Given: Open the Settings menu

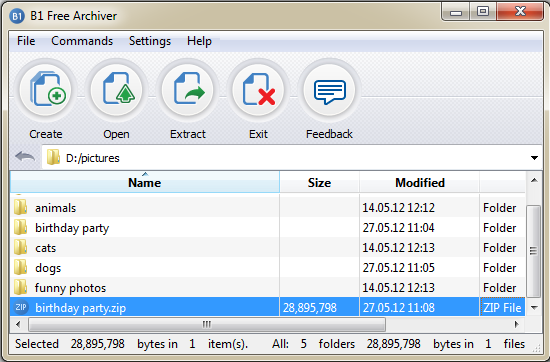Looking at the screenshot, I should pyautogui.click(x=150, y=41).
